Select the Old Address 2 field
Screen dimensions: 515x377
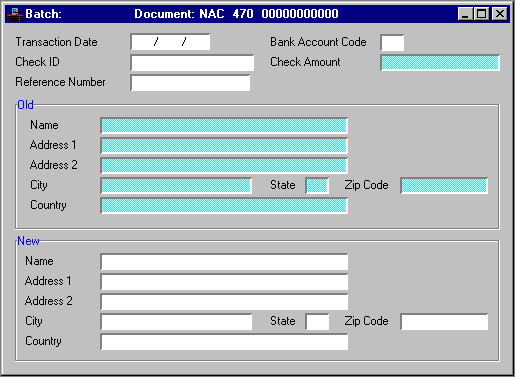224,166
